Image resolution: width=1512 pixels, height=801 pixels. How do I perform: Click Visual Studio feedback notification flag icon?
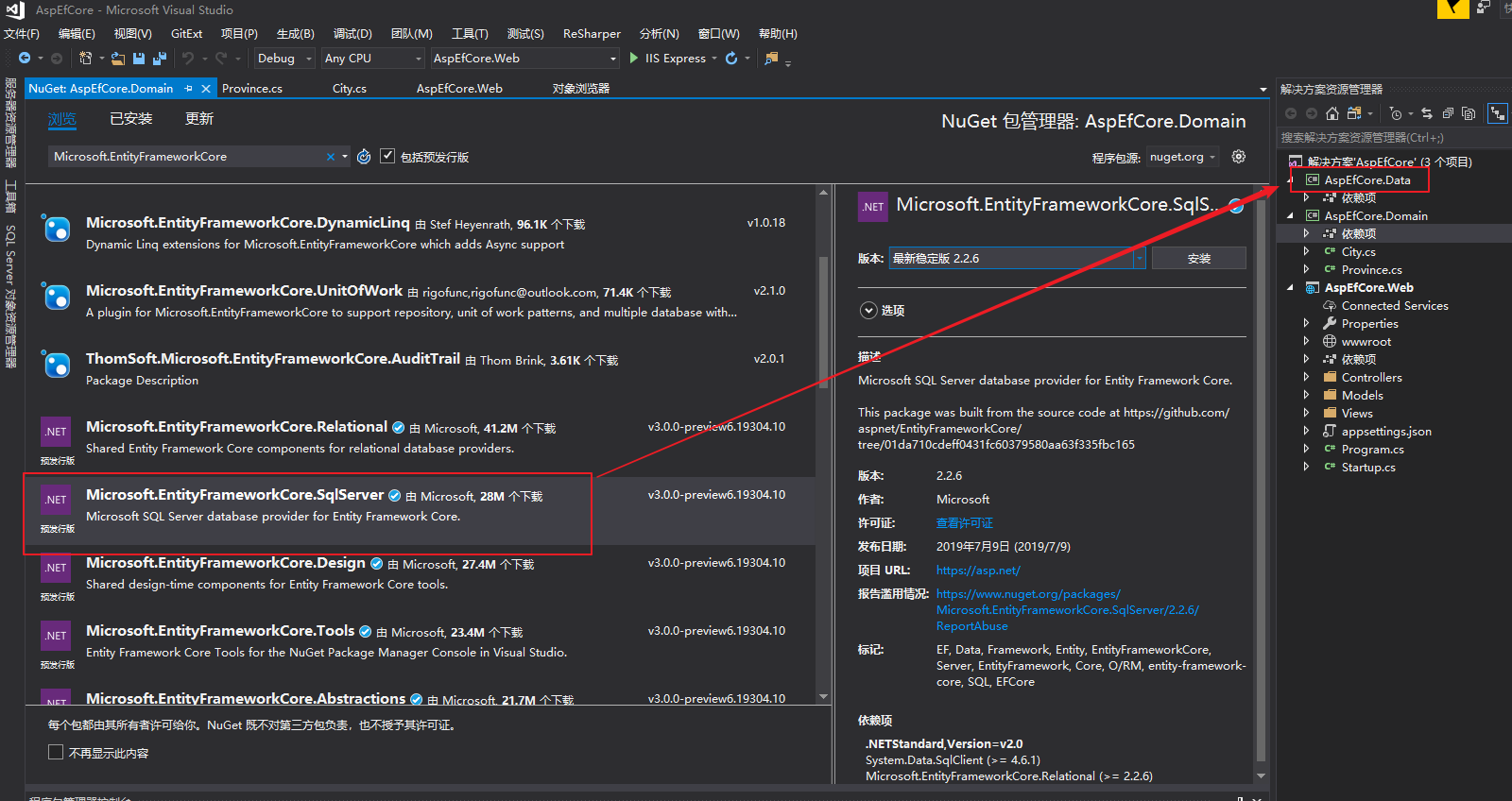click(1453, 9)
